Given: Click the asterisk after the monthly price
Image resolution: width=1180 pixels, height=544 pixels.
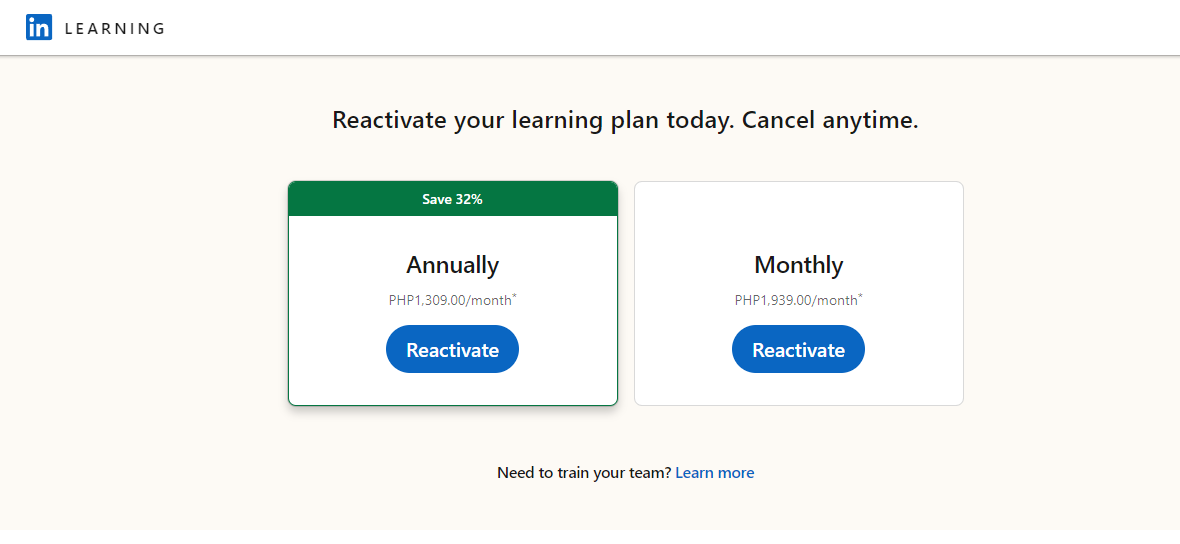Looking at the screenshot, I should [861, 296].
